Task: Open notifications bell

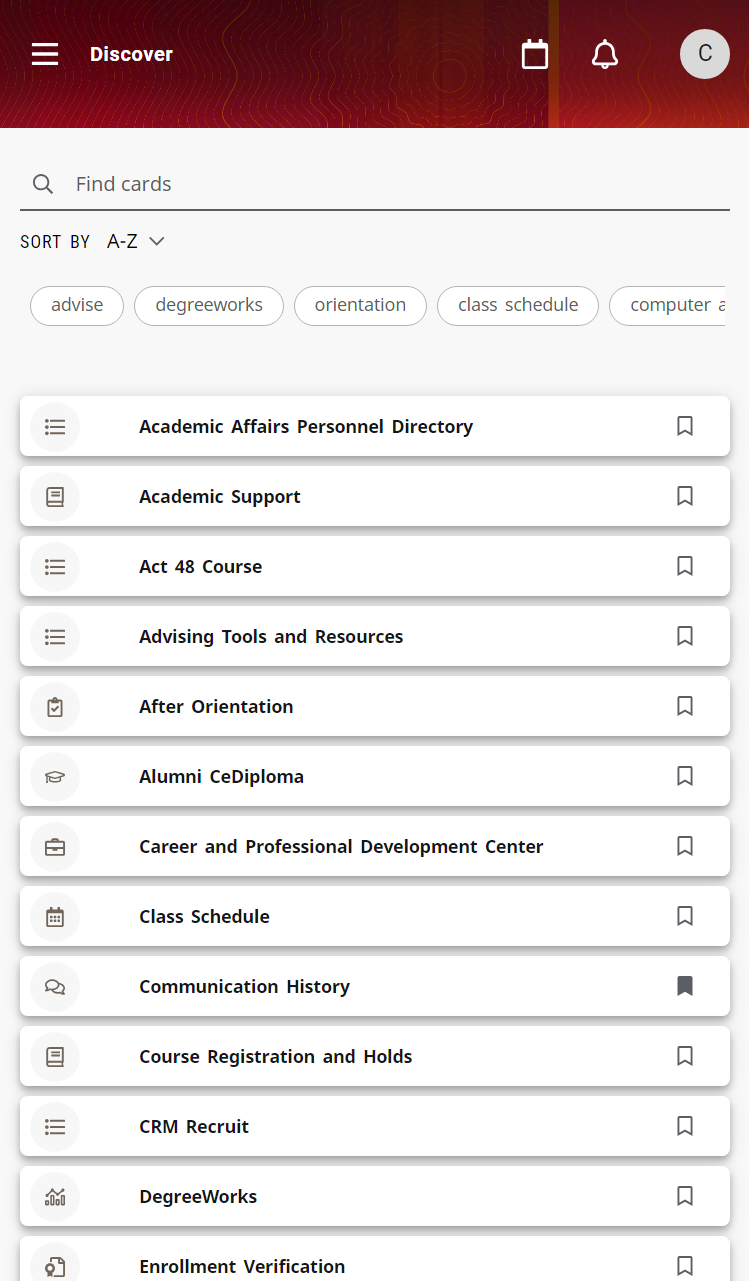Action: (605, 54)
